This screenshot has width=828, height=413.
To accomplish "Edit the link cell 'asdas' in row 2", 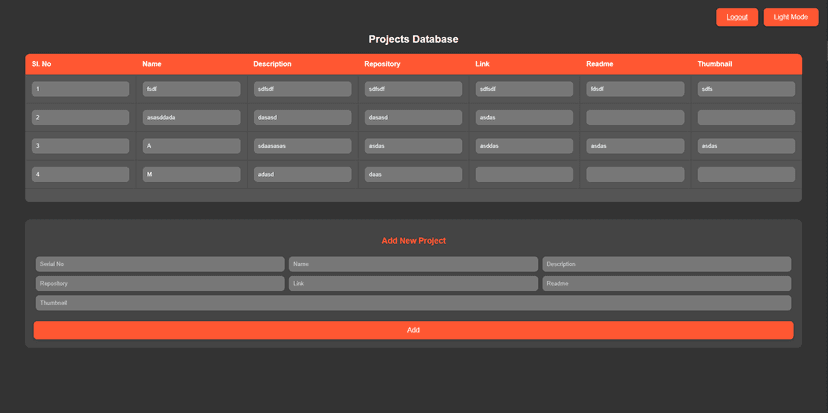I will pyautogui.click(x=524, y=117).
